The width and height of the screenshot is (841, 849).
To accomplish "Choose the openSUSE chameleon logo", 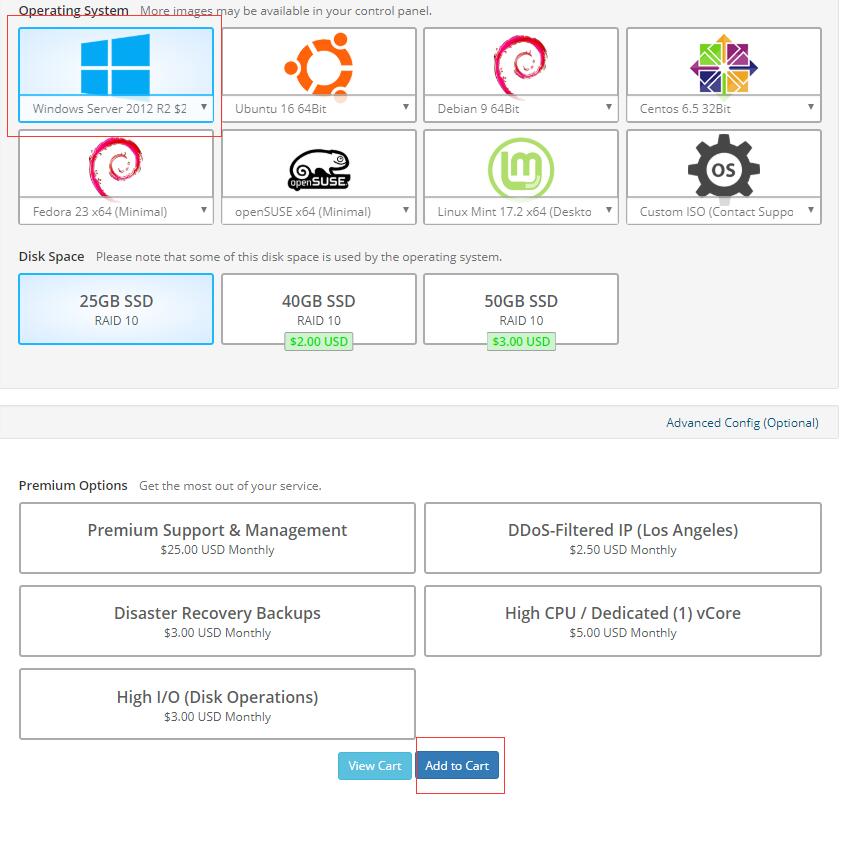I will (318, 168).
